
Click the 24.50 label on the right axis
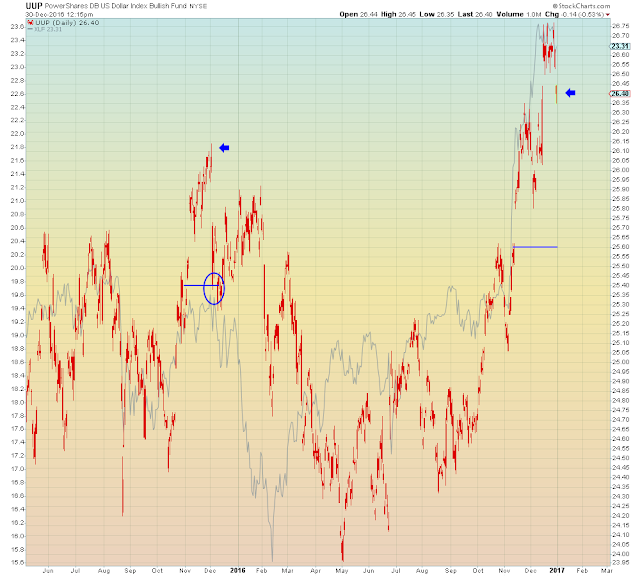(620, 458)
